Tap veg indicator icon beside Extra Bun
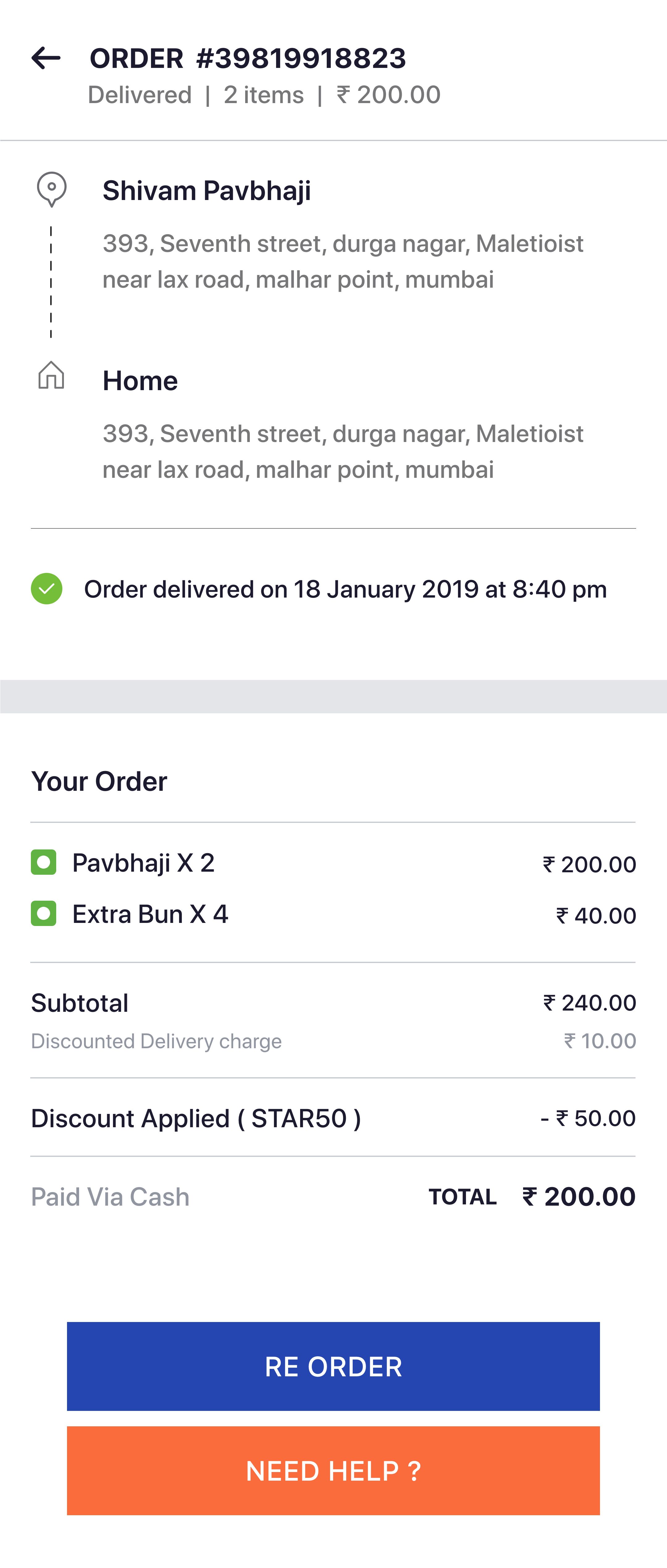Image resolution: width=667 pixels, height=1568 pixels. (x=44, y=913)
